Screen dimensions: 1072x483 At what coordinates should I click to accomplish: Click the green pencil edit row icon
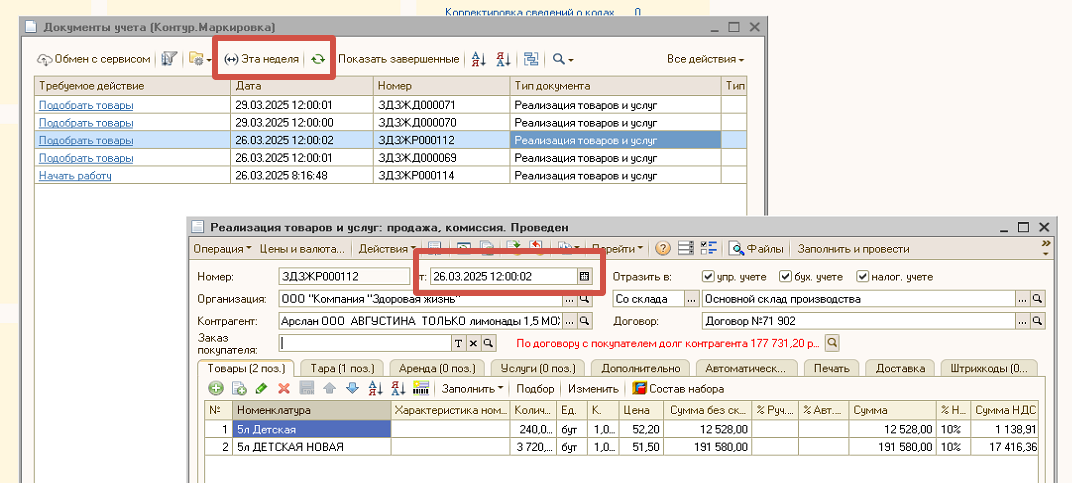[261, 389]
